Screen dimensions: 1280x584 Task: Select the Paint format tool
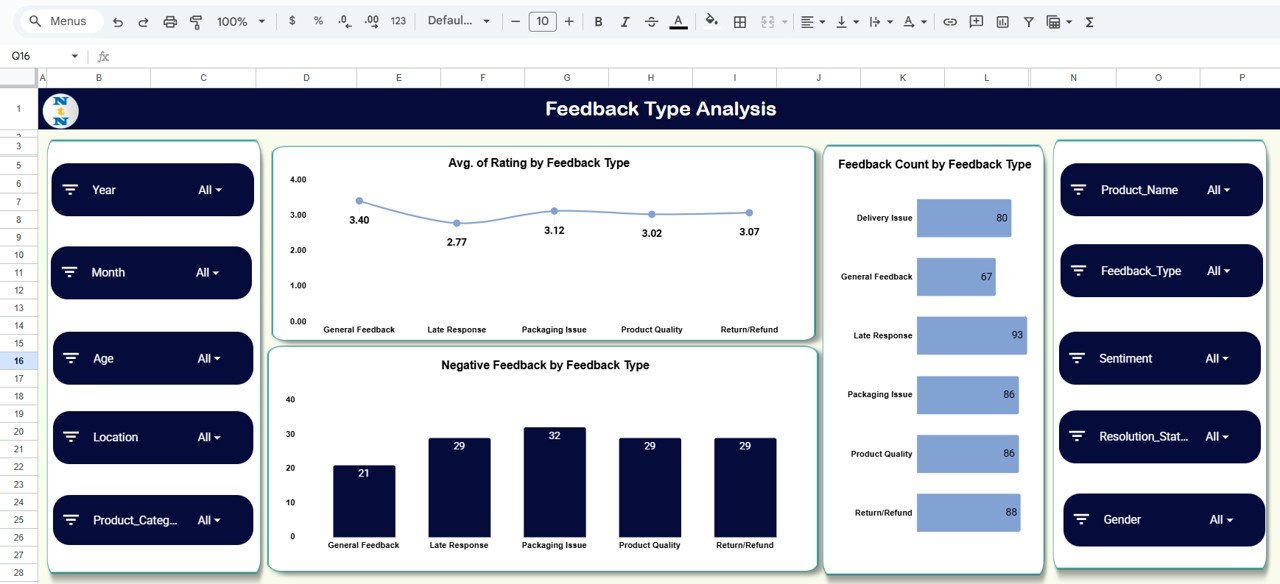point(195,21)
